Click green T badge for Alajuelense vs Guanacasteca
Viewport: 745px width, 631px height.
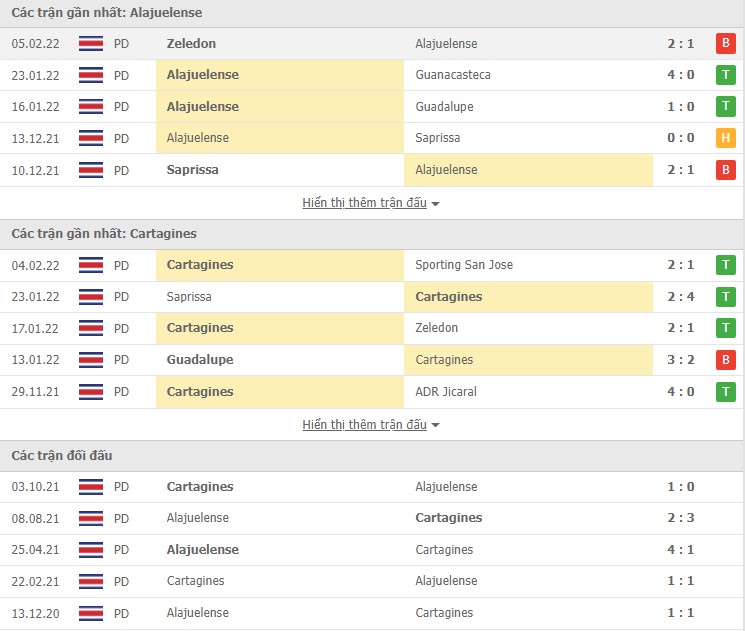tap(725, 75)
